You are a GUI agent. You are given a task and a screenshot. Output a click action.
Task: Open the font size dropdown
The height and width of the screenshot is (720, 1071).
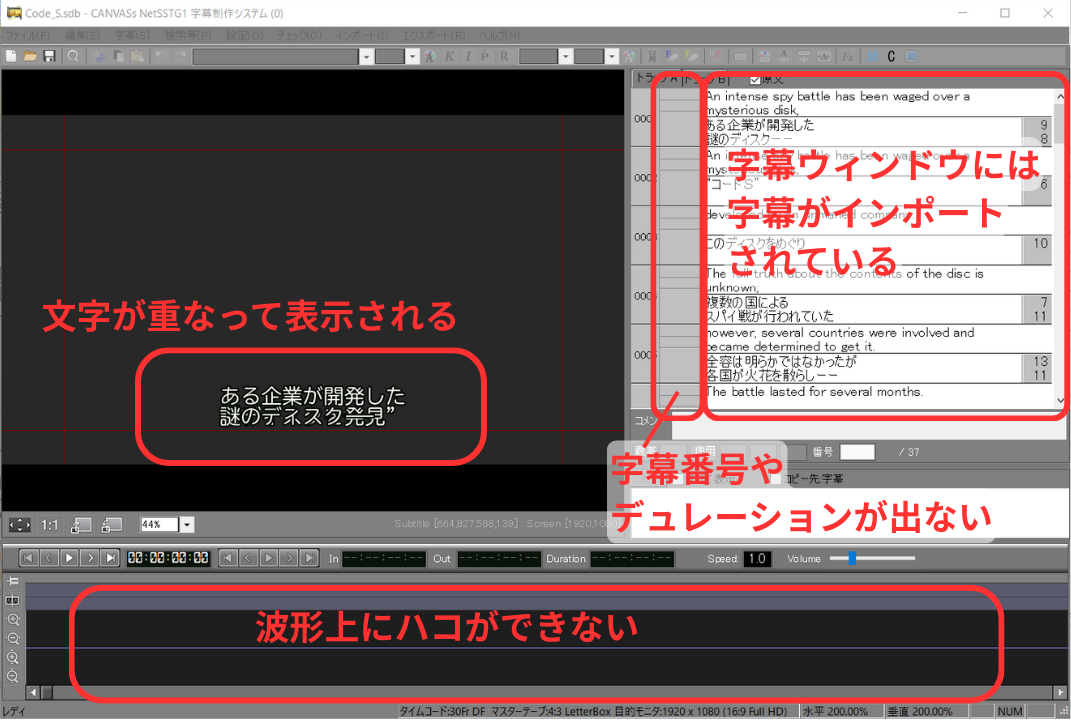(x=413, y=56)
